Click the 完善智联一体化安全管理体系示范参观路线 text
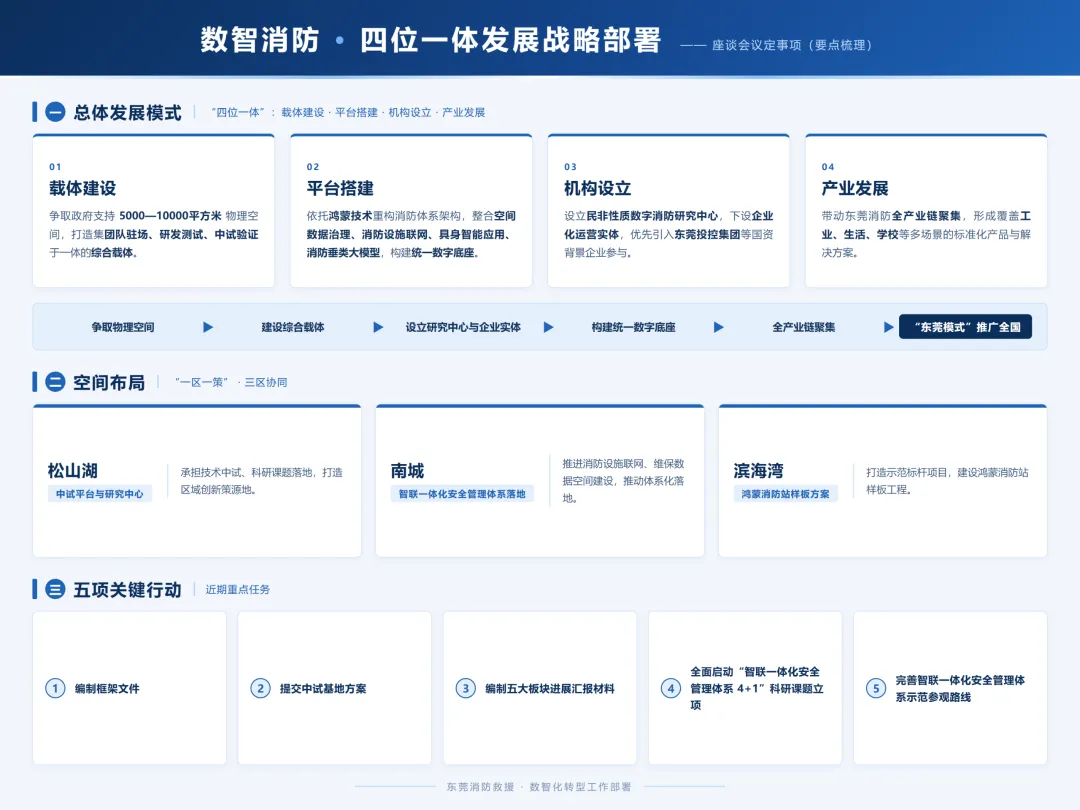This screenshot has width=1080, height=810. pos(960,688)
